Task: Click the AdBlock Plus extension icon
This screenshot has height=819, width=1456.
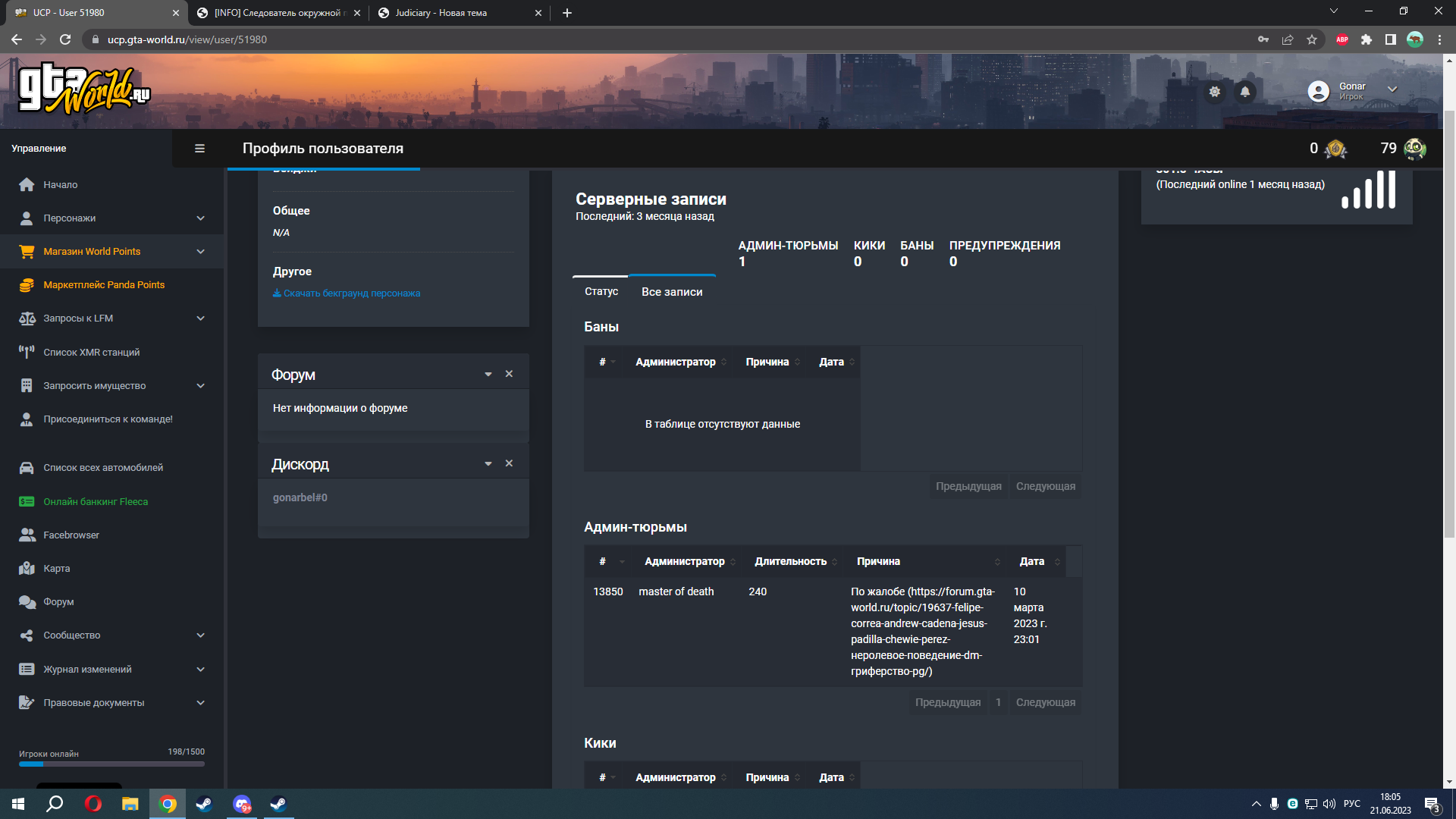Action: [x=1342, y=39]
